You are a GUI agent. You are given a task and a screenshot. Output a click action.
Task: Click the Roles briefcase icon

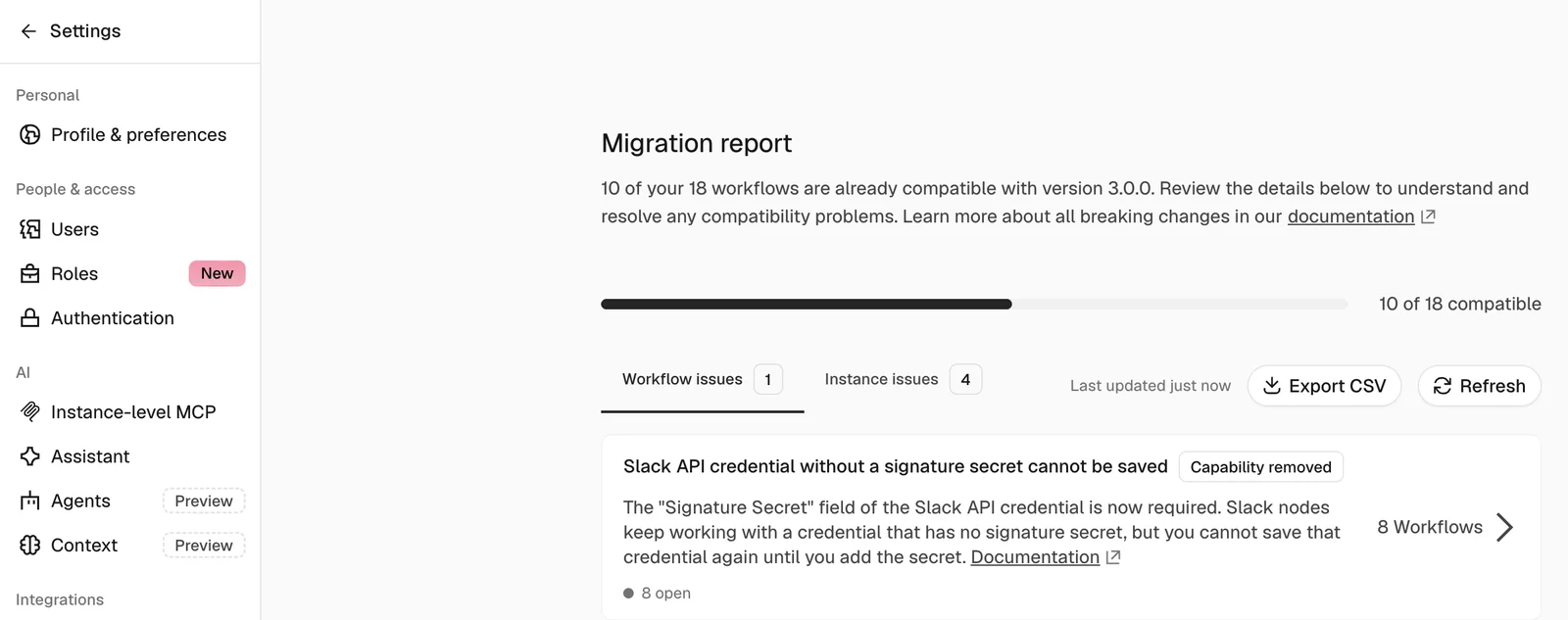30,273
